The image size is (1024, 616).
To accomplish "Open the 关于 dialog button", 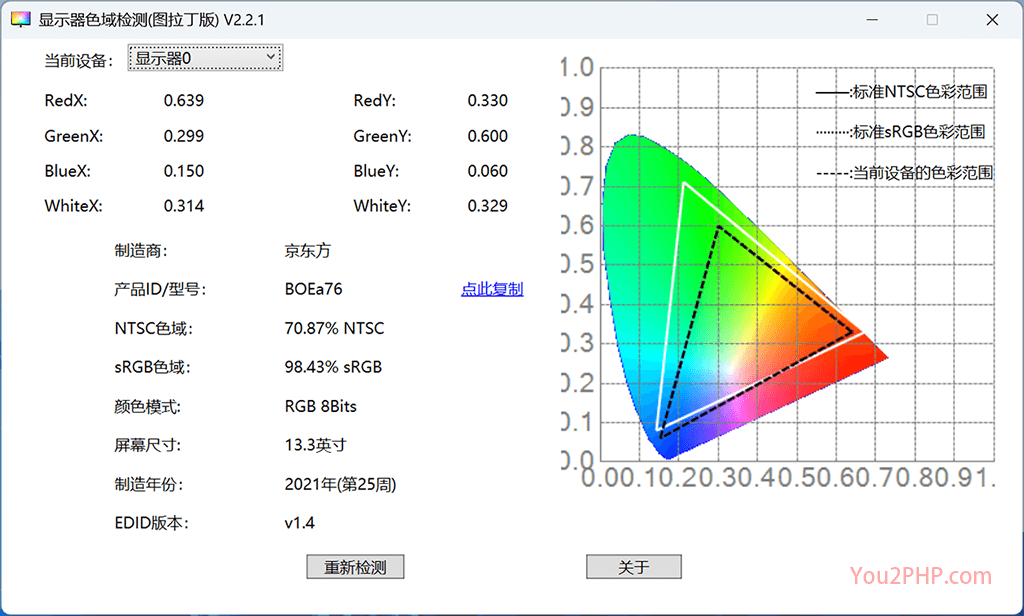I will 633,567.
